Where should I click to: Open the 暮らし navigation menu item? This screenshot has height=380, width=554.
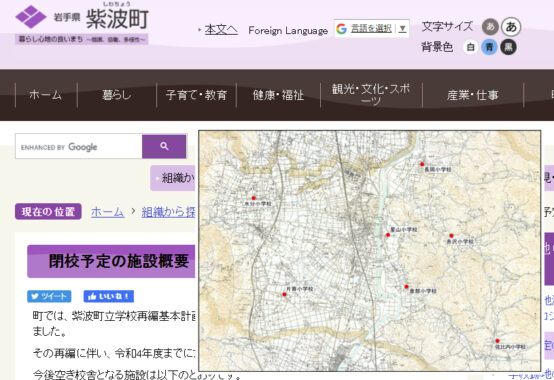click(x=117, y=95)
